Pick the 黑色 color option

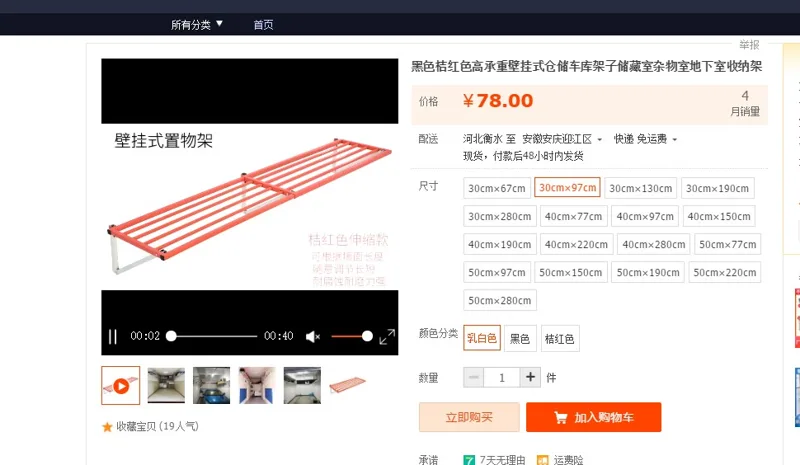pos(520,338)
